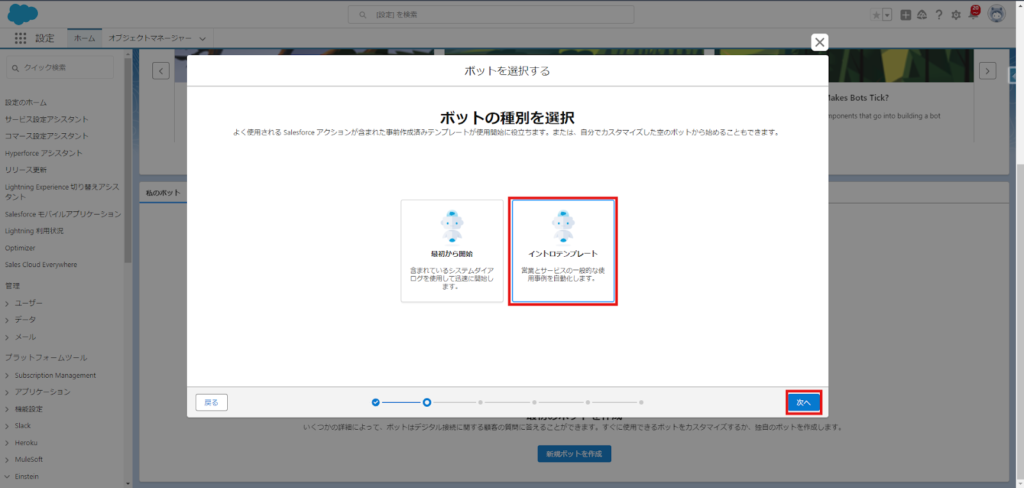Click the プラットフォームツール section heading
This screenshot has width=1024, height=488.
pos(46,357)
